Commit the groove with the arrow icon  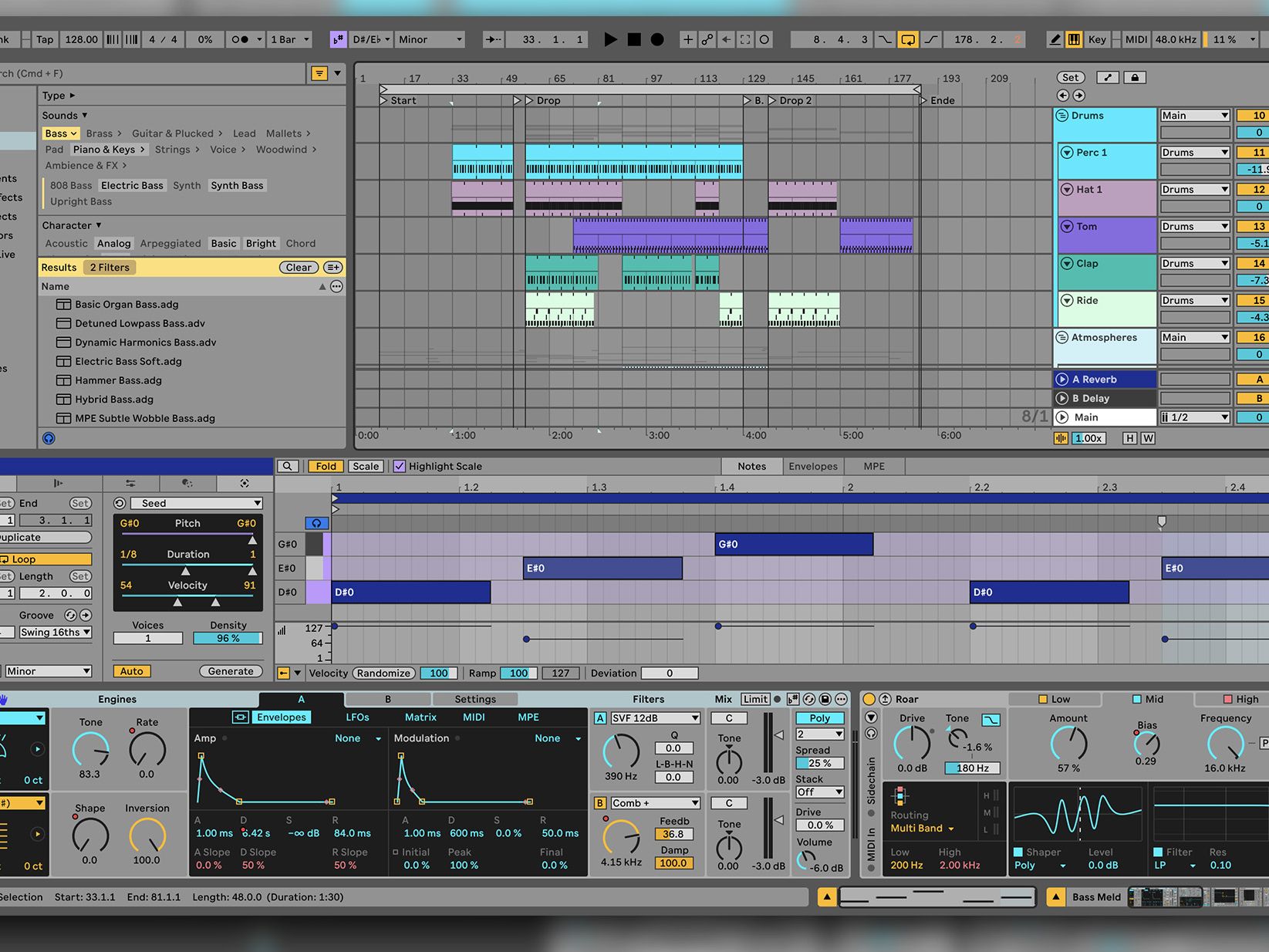coord(86,615)
